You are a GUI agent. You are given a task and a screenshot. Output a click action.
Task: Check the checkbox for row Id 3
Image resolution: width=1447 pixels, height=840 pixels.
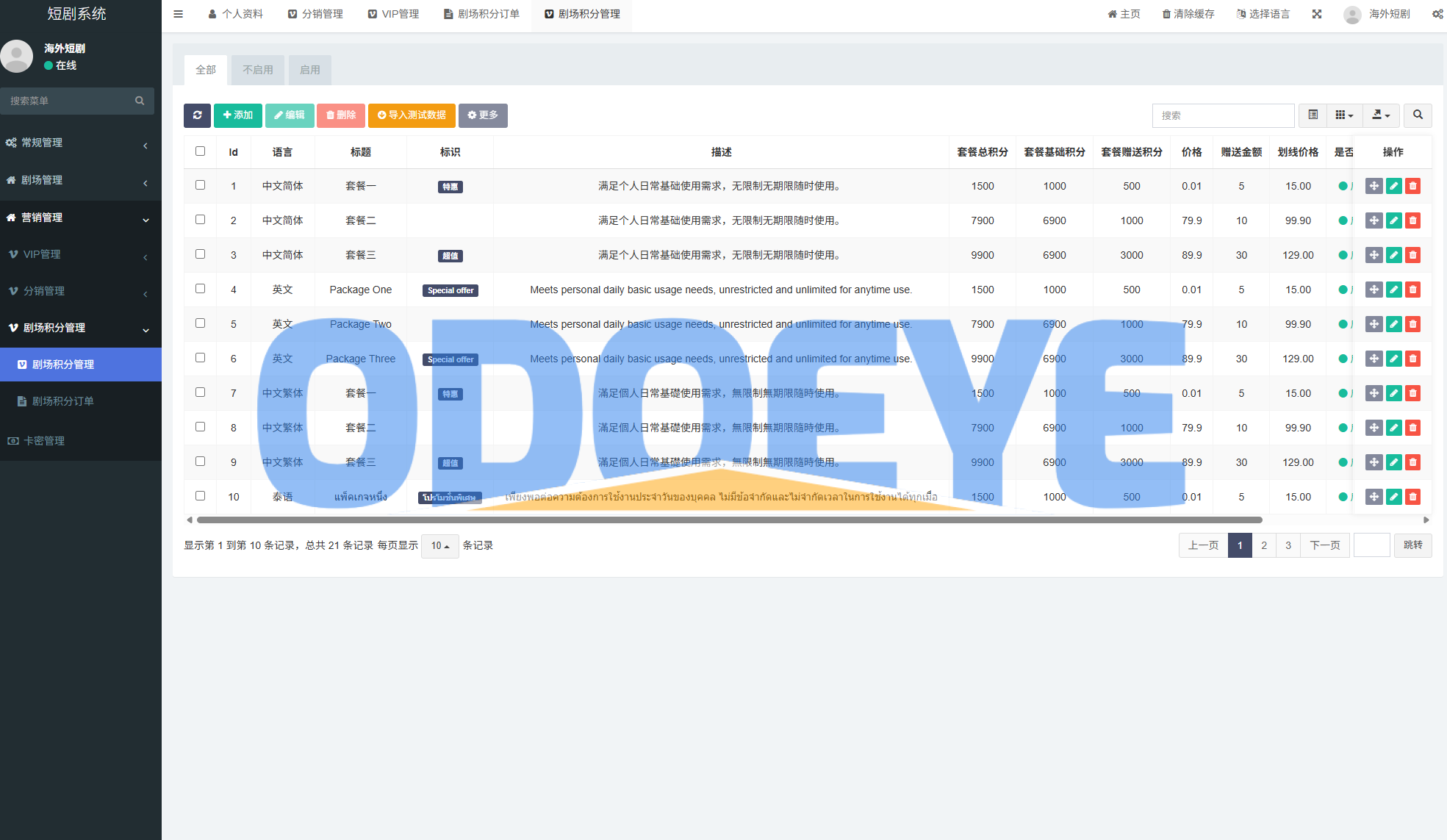point(200,254)
